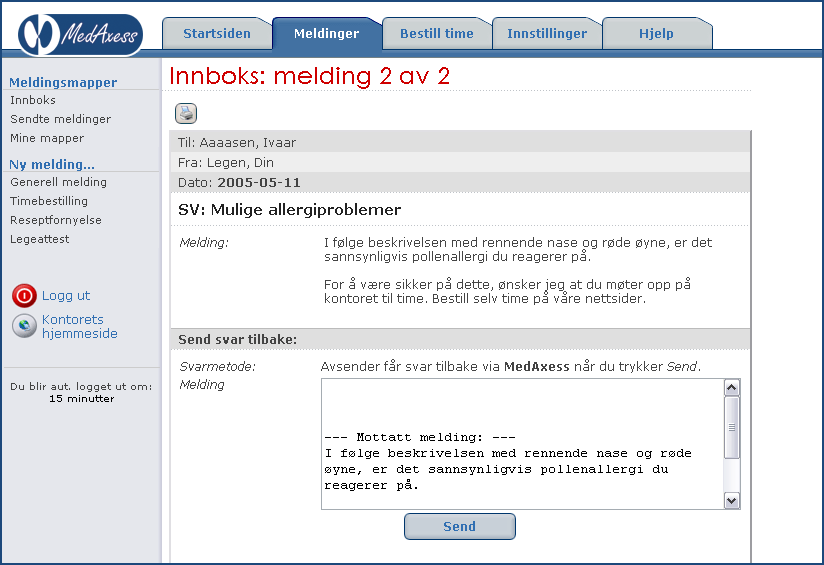Open Sendte meldinger folder
The height and width of the screenshot is (565, 824).
tap(60, 119)
